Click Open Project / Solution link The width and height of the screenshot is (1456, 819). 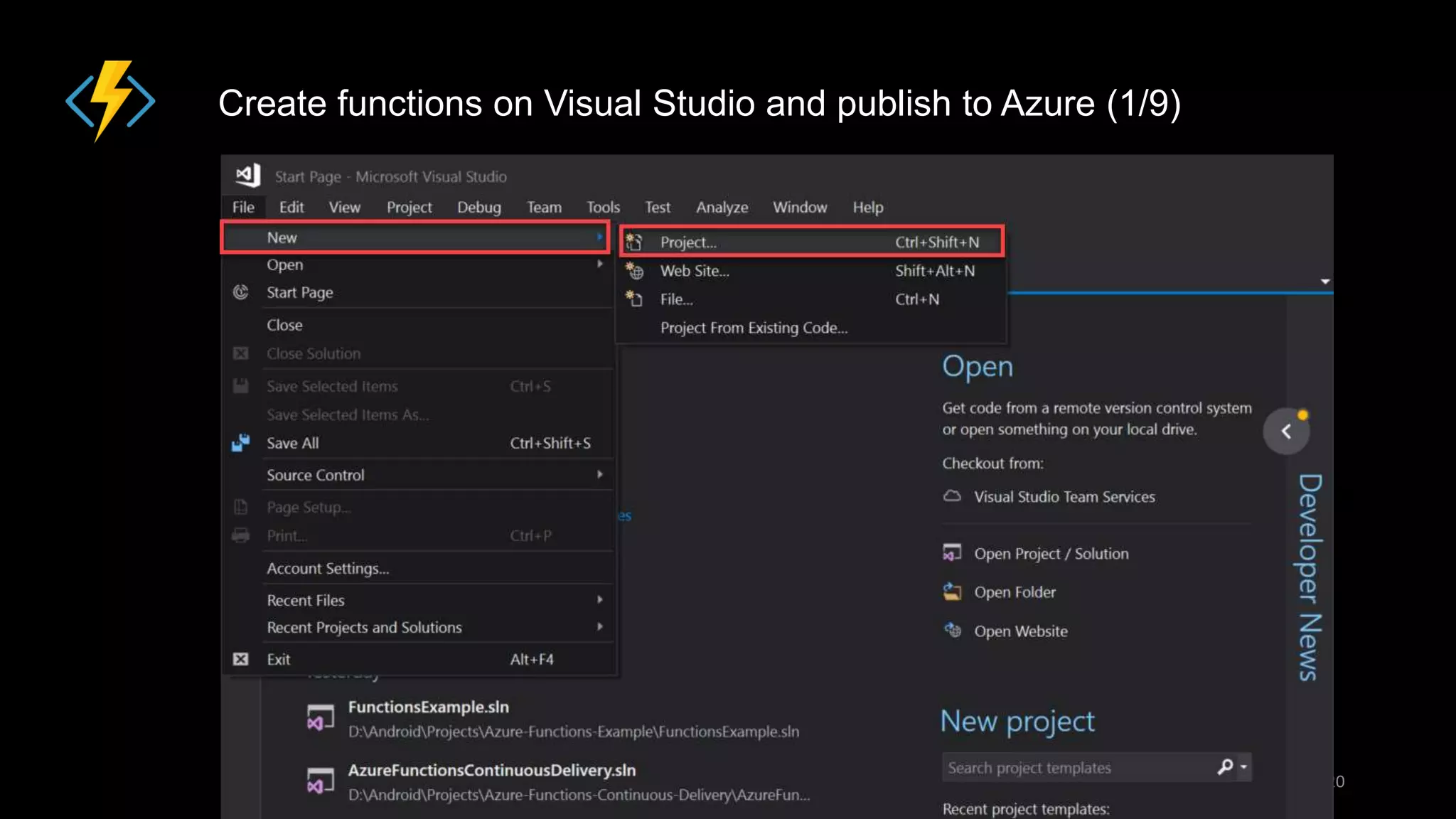pyautogui.click(x=1051, y=553)
